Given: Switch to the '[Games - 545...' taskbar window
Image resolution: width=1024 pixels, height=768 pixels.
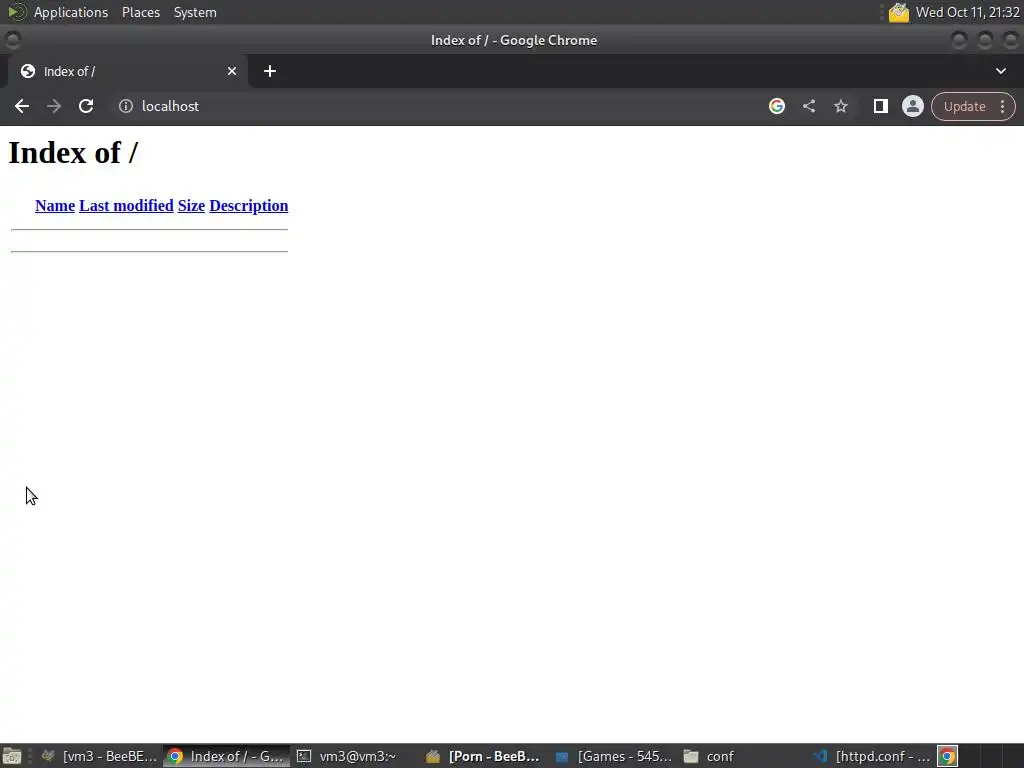Looking at the screenshot, I should click(614, 756).
